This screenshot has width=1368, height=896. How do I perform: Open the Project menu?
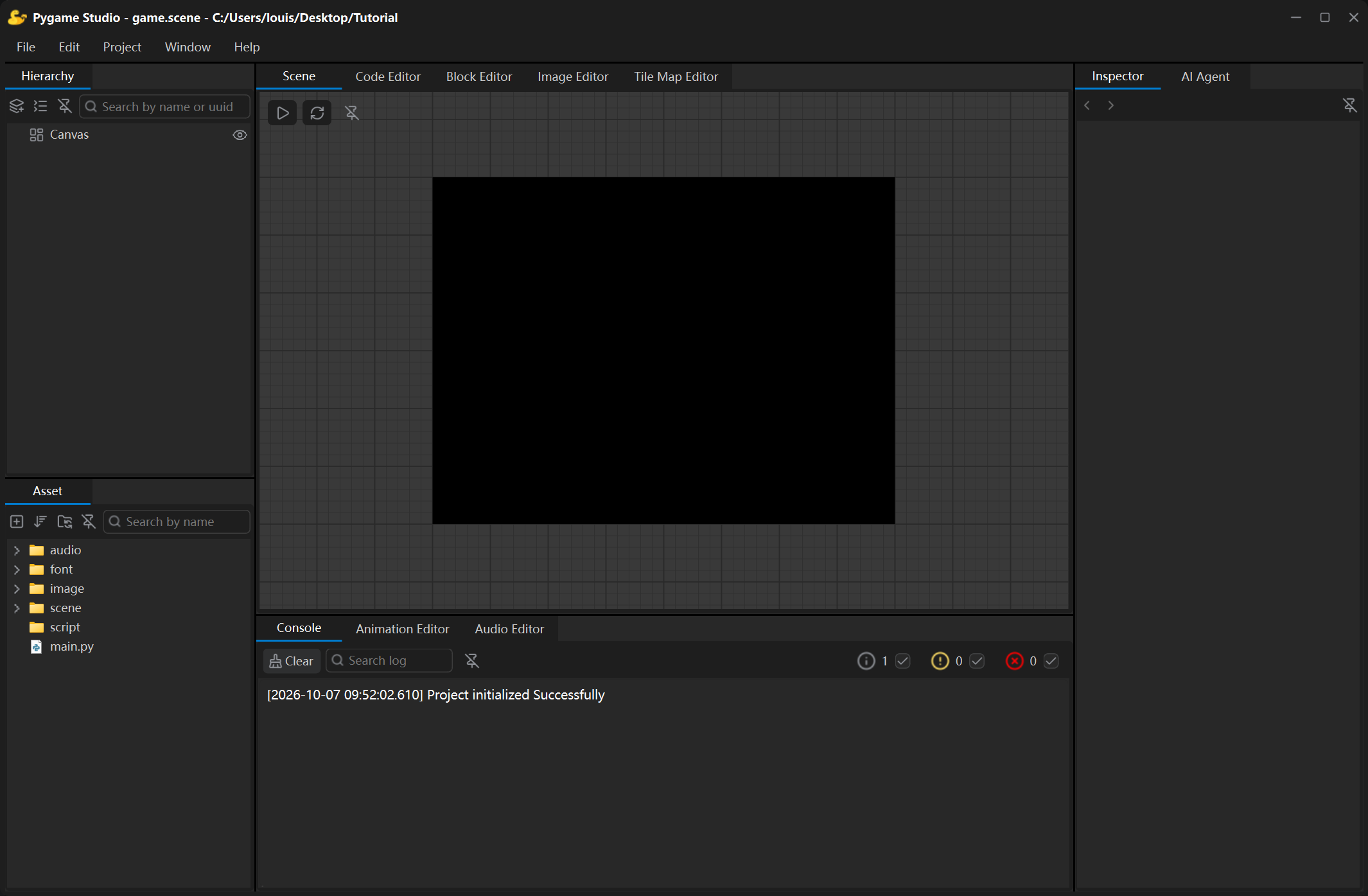(x=122, y=47)
